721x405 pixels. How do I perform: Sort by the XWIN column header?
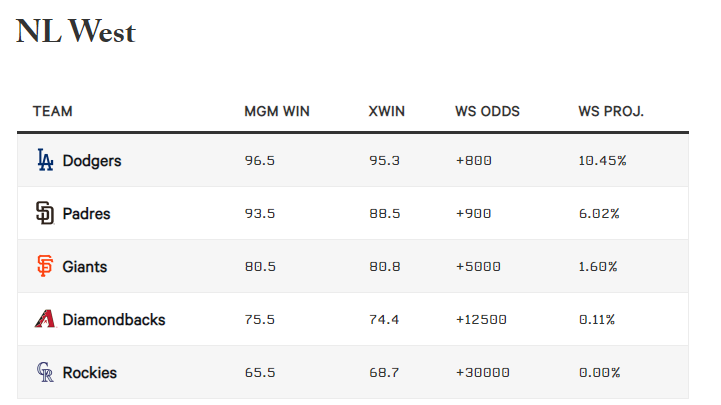pos(387,111)
